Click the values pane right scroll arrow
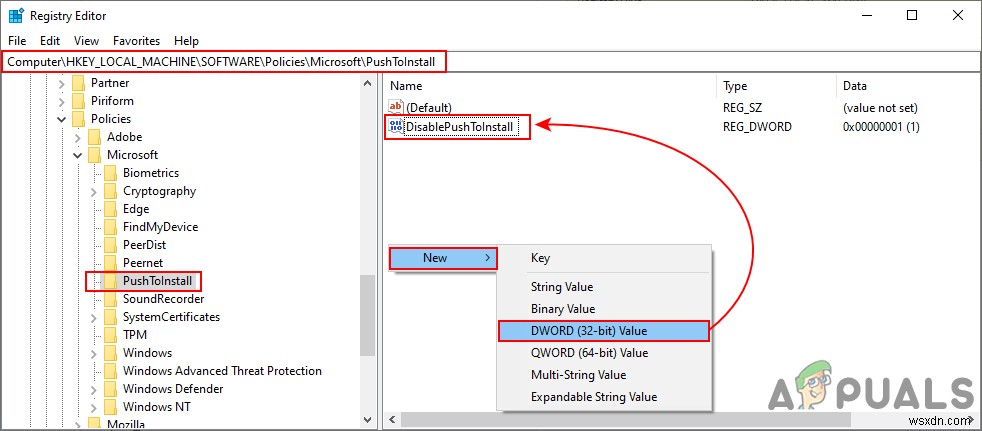 969,419
